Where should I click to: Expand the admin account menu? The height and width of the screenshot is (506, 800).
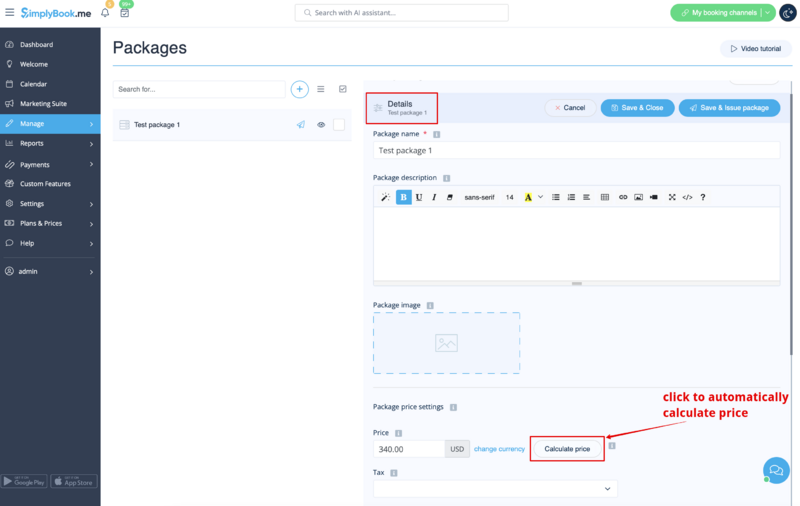pos(50,271)
